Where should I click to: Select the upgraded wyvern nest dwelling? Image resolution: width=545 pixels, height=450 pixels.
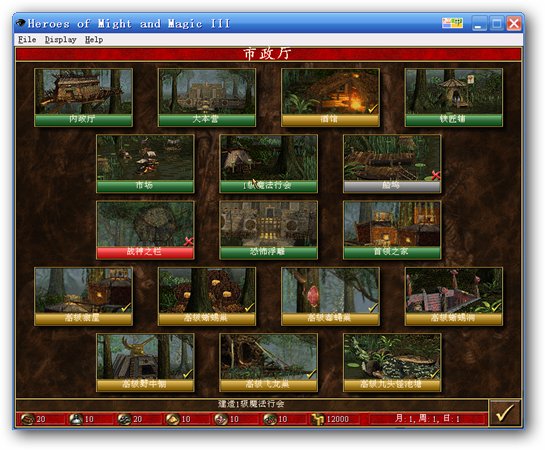pyautogui.click(x=269, y=363)
